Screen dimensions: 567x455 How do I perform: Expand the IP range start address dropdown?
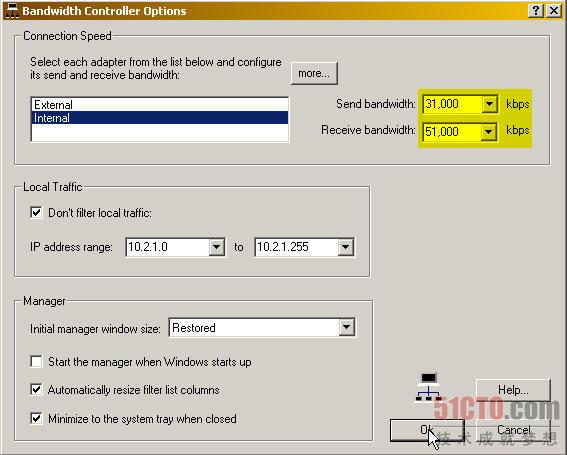[x=216, y=247]
